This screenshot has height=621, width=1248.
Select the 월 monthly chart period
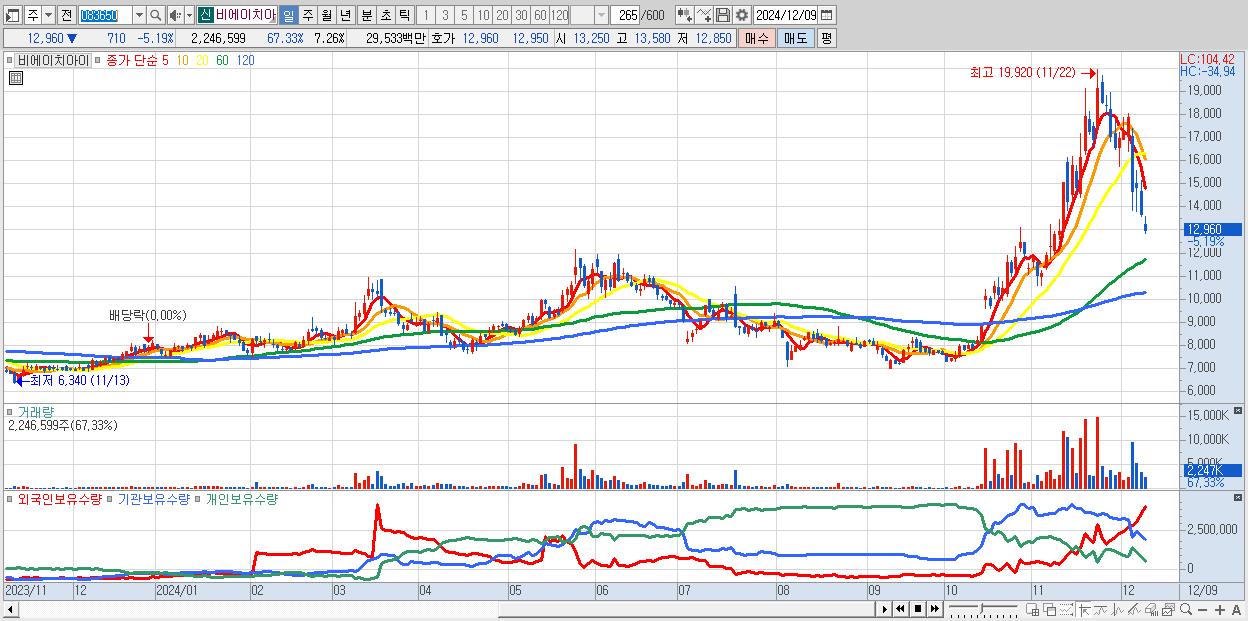[x=326, y=15]
